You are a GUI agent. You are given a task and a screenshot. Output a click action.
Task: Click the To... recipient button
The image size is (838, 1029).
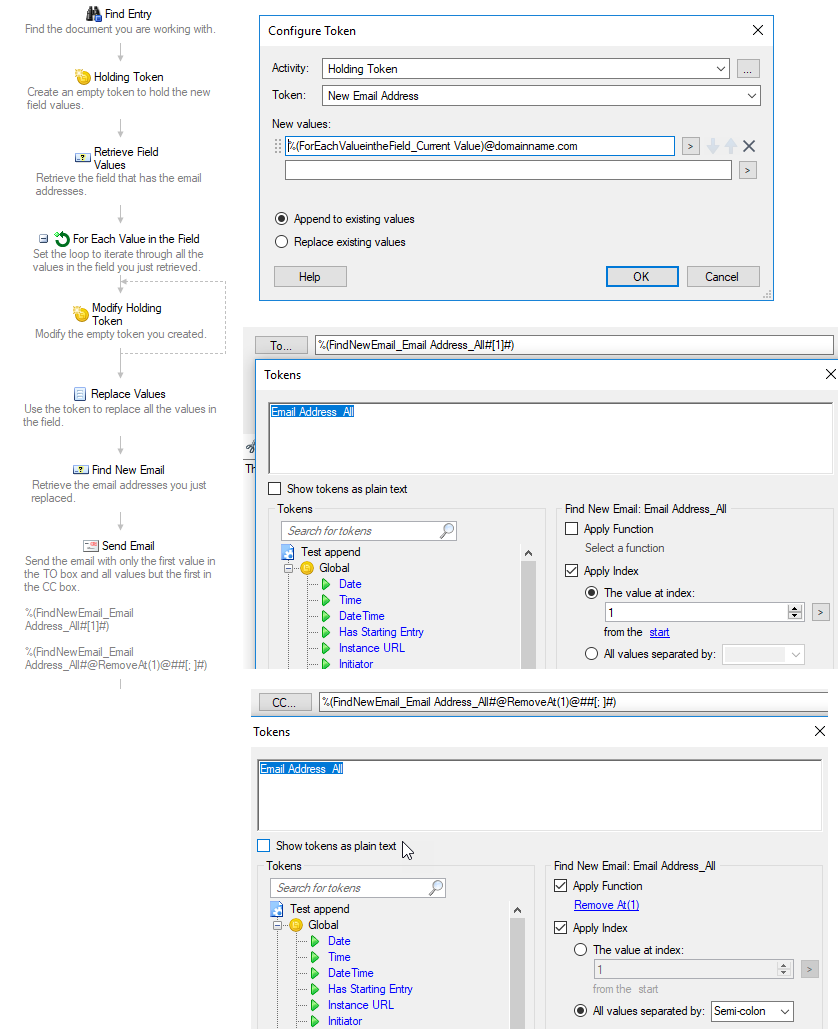point(281,345)
